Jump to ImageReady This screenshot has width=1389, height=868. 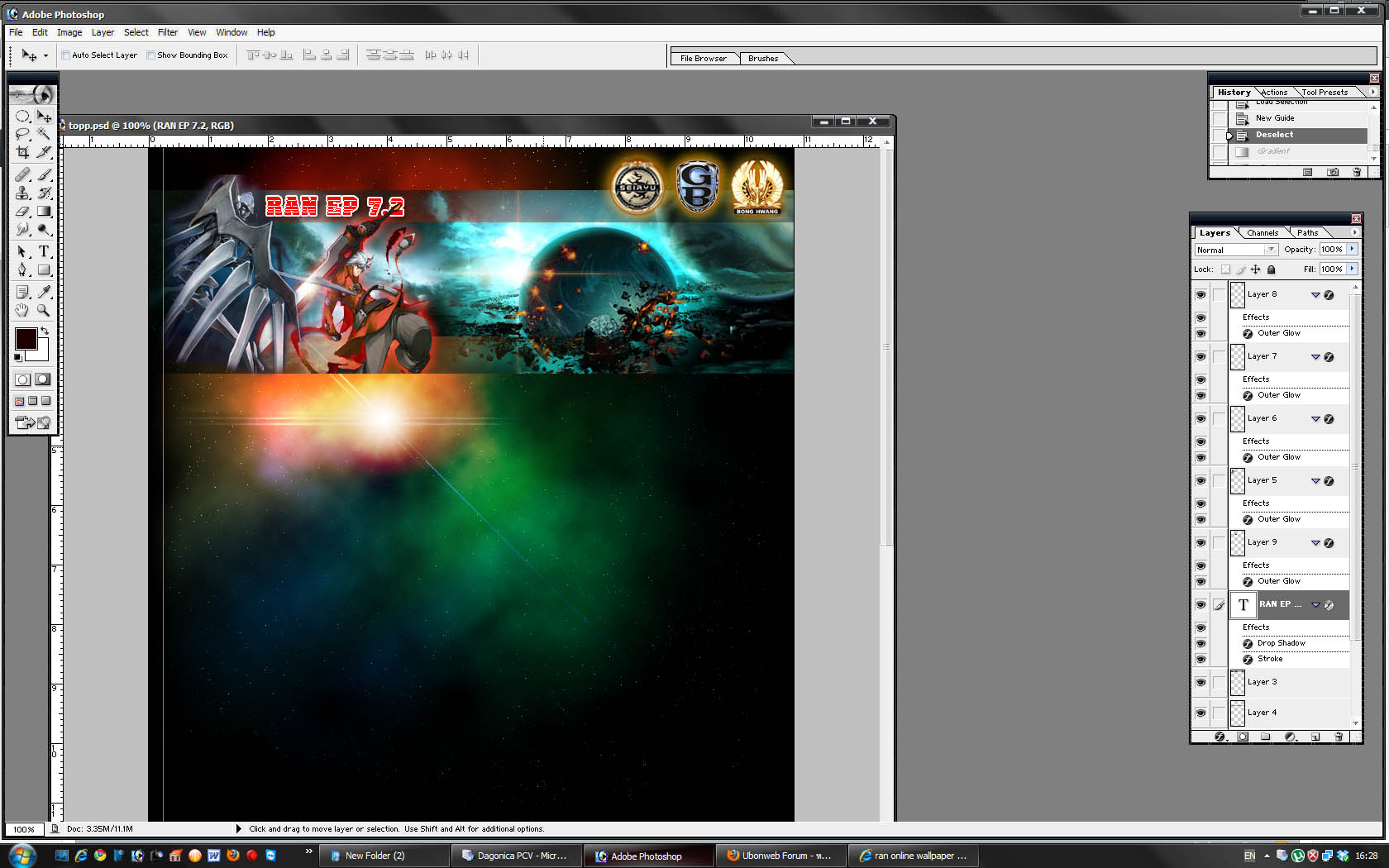(33, 422)
